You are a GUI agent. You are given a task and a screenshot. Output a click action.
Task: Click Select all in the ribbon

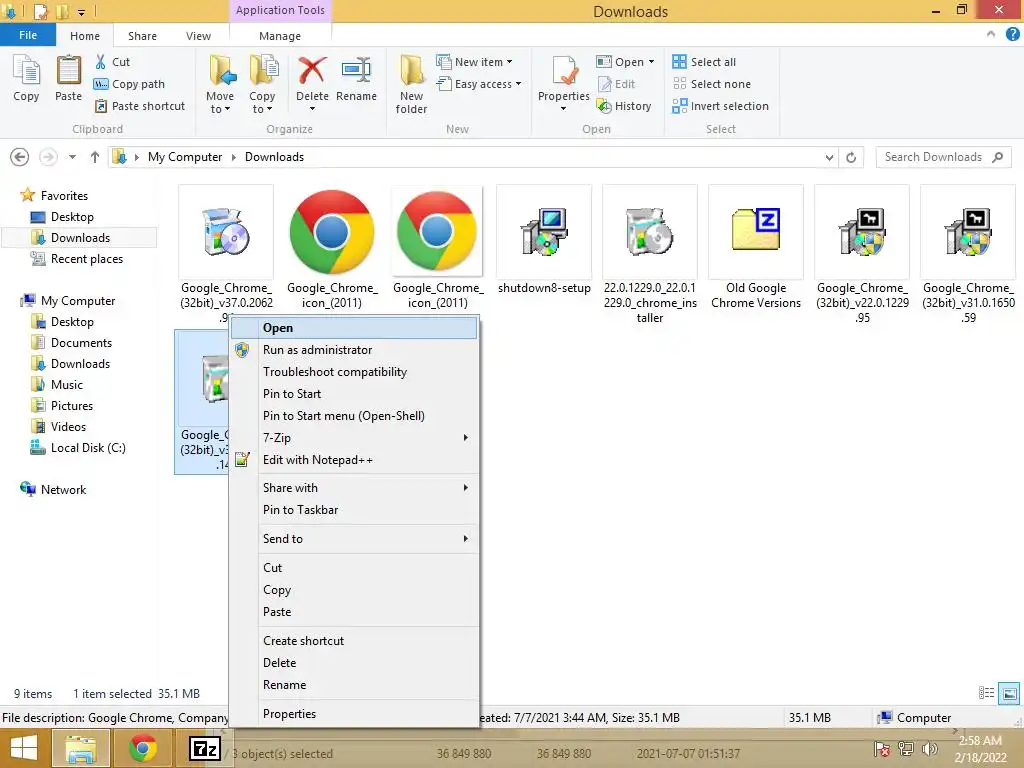click(704, 62)
